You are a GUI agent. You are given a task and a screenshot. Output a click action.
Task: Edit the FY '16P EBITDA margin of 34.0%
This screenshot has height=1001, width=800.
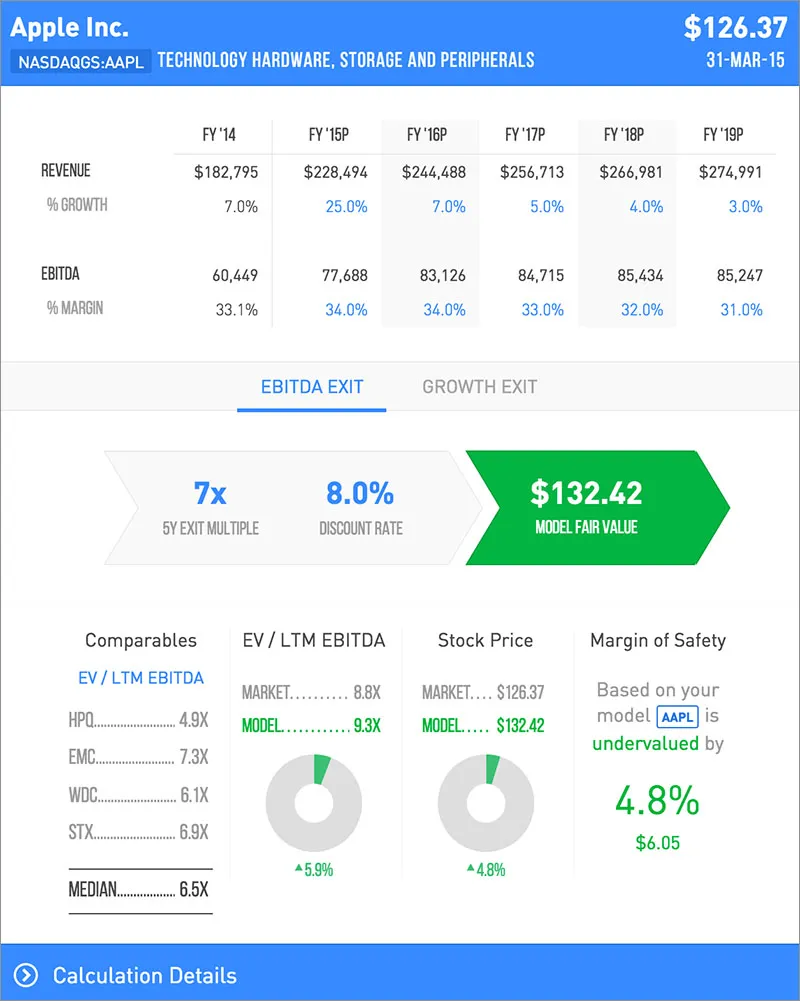446,310
